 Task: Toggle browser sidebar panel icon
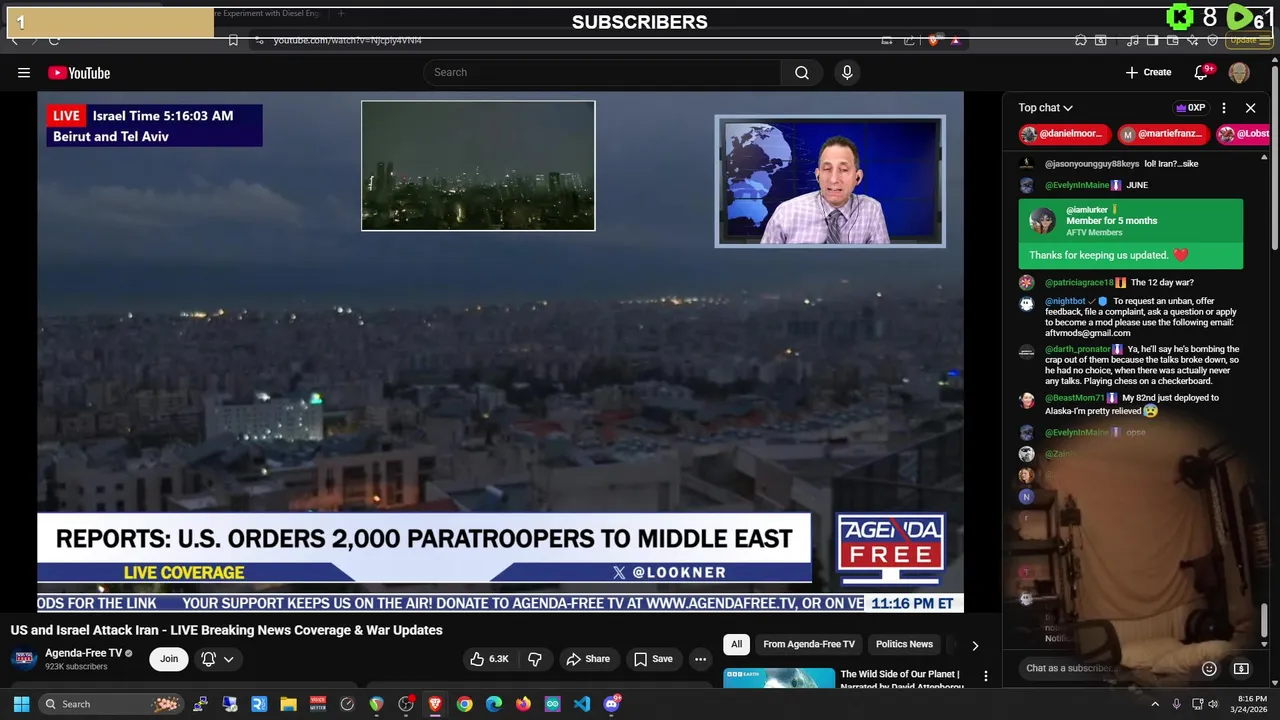tap(1152, 40)
